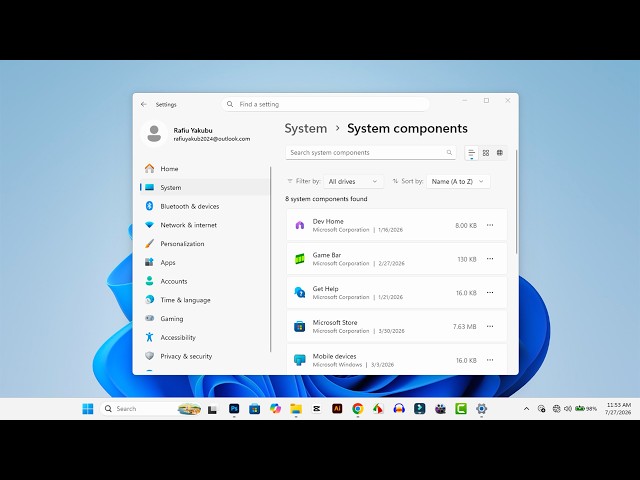Image resolution: width=640 pixels, height=480 pixels.
Task: Switch to table view layout
Action: click(x=500, y=153)
